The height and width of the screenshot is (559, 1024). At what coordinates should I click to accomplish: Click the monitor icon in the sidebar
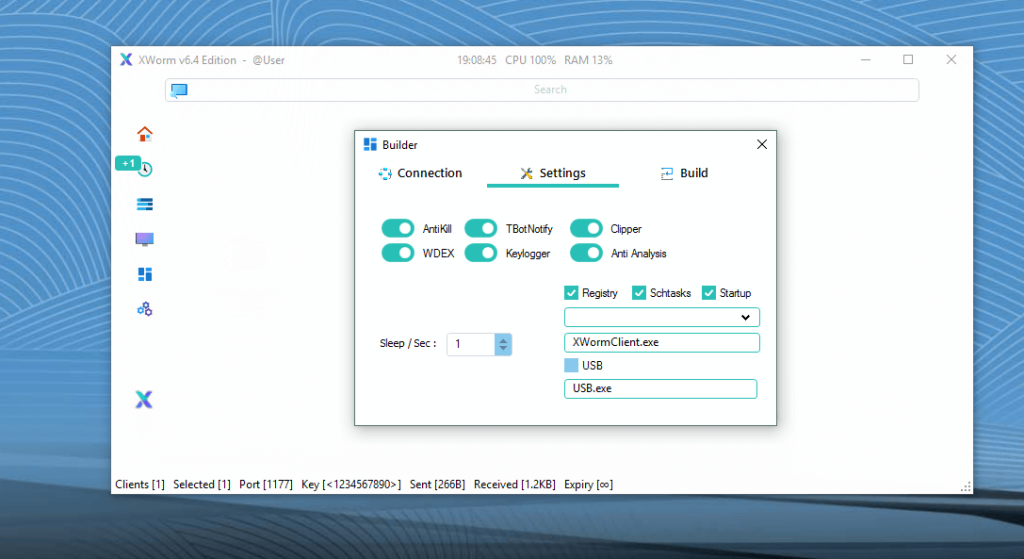click(x=145, y=239)
